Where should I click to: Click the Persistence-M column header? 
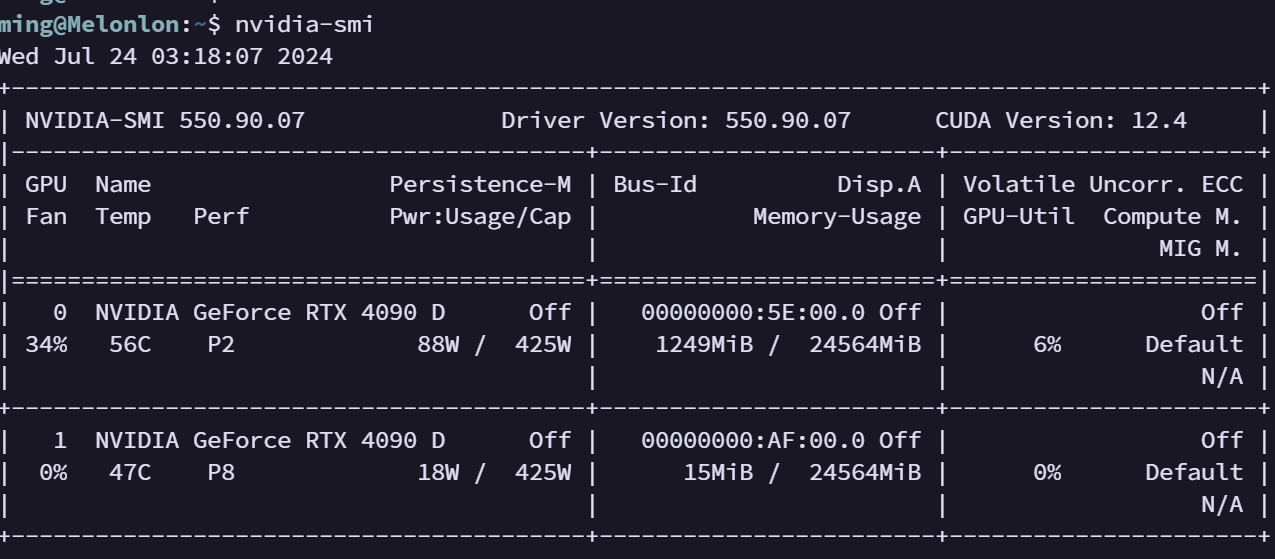[480, 184]
